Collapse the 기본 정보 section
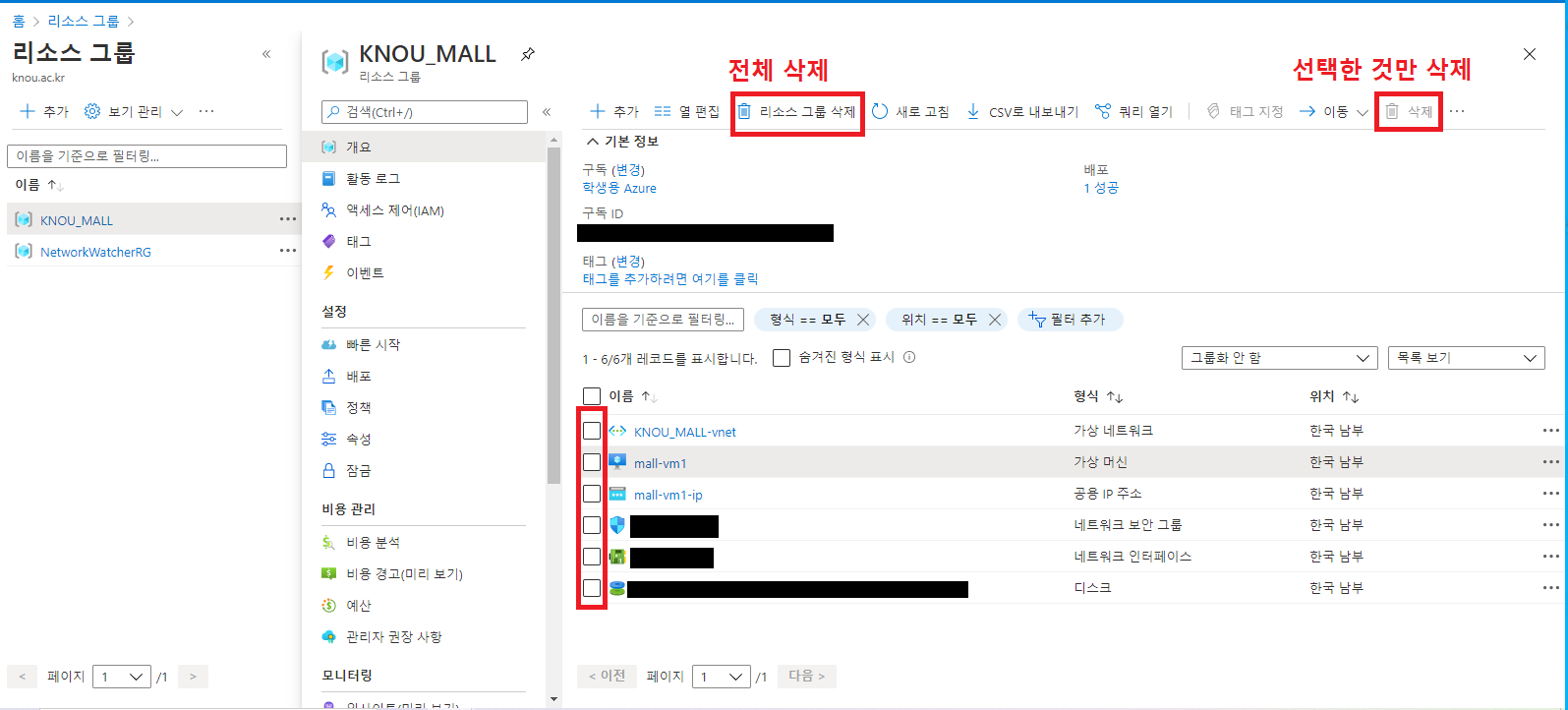 coord(623,142)
